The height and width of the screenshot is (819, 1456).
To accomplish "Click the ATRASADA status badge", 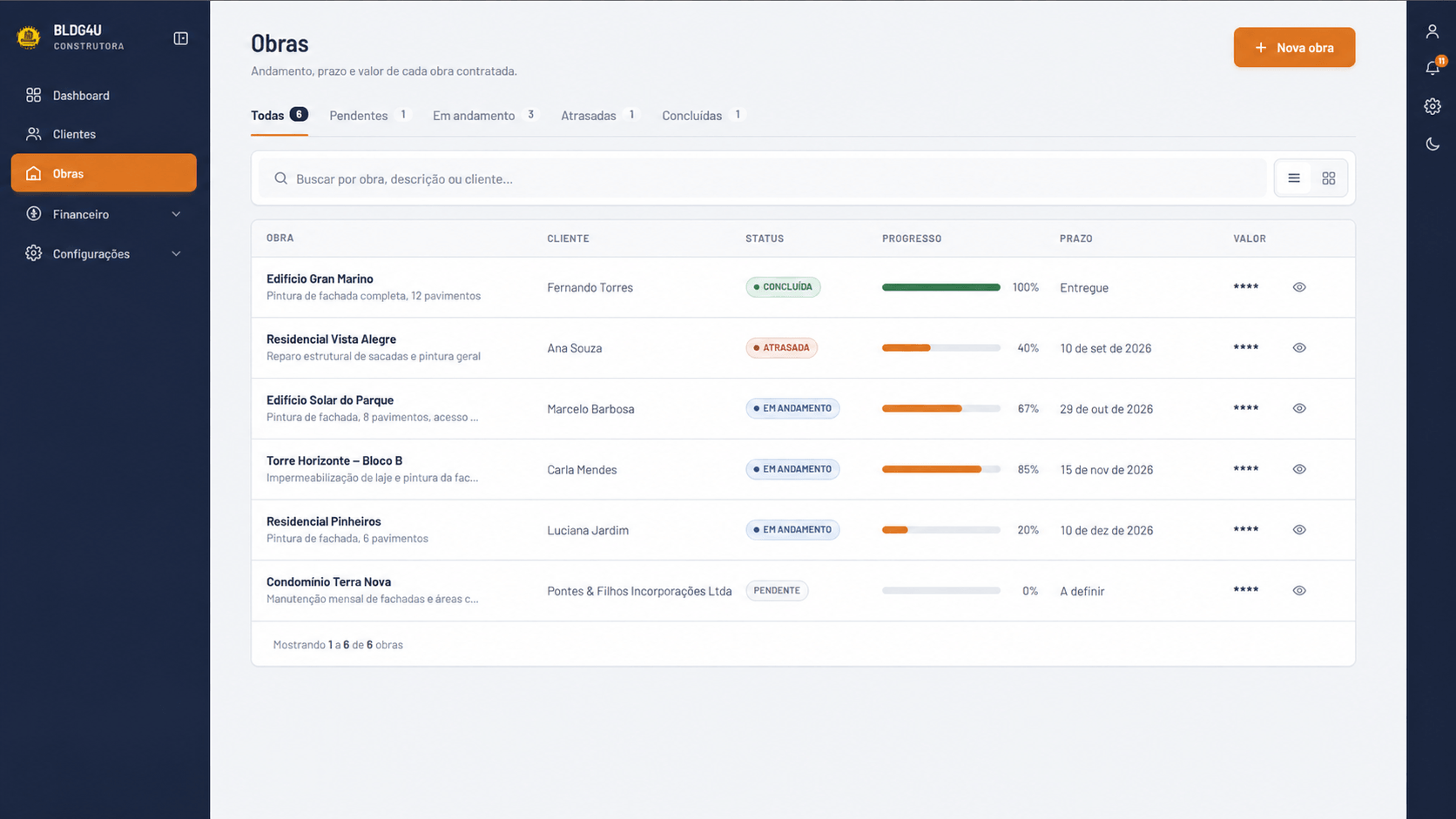I will [781, 348].
